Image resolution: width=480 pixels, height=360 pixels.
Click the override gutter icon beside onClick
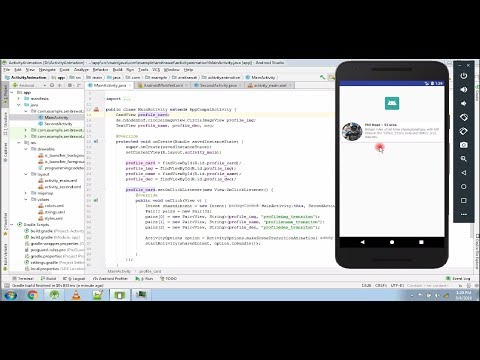click(x=96, y=200)
